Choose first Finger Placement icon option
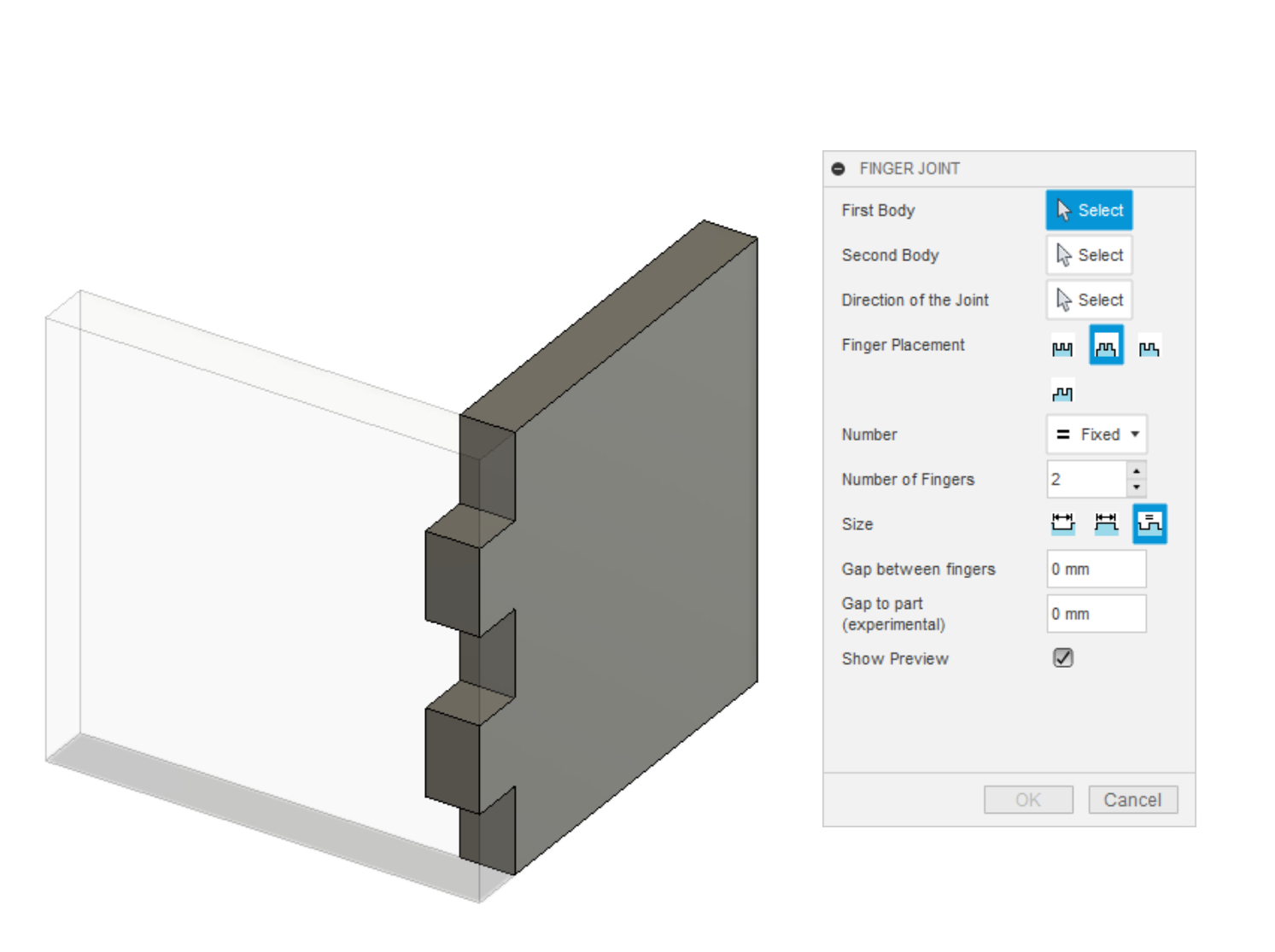 click(x=1062, y=348)
